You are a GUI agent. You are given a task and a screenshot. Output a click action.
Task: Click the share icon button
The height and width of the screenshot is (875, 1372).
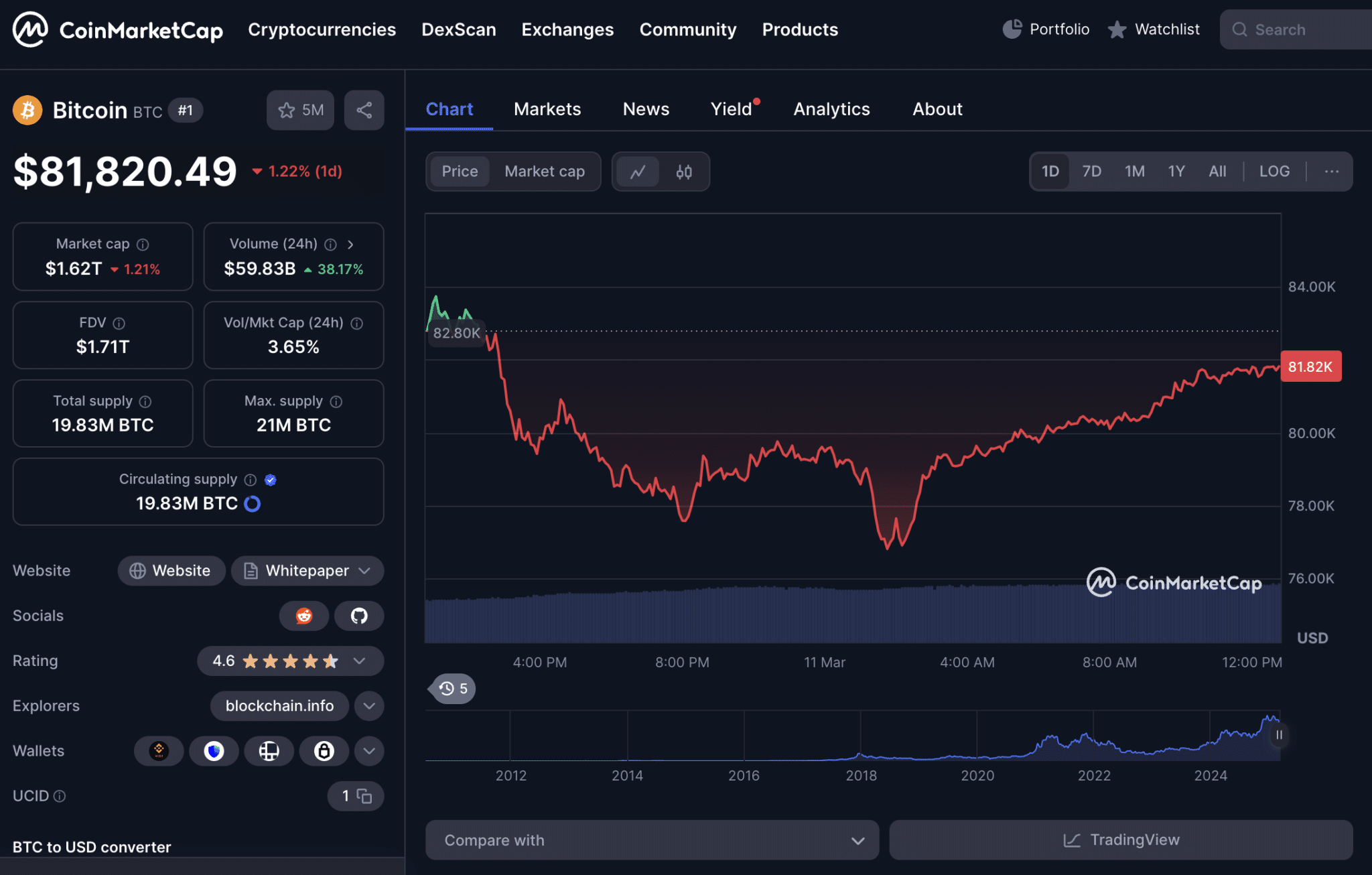[364, 110]
